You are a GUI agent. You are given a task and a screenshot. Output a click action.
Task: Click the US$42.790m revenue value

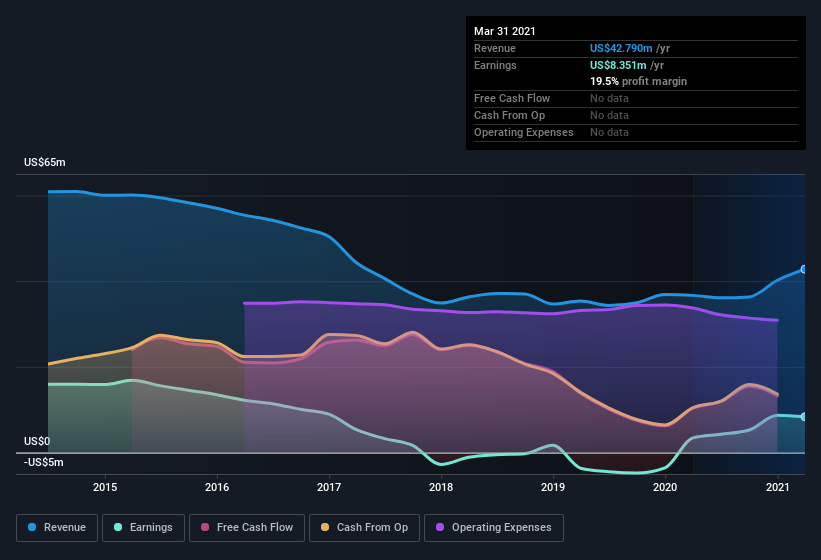coord(621,48)
